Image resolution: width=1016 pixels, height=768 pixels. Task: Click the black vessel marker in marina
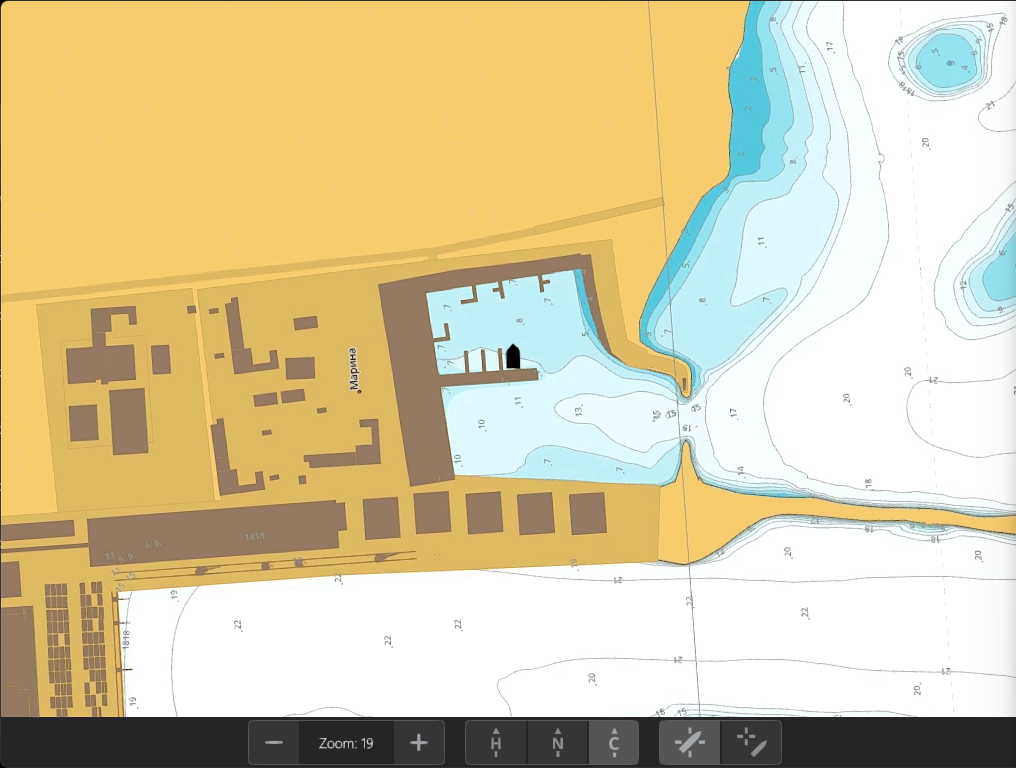[513, 356]
